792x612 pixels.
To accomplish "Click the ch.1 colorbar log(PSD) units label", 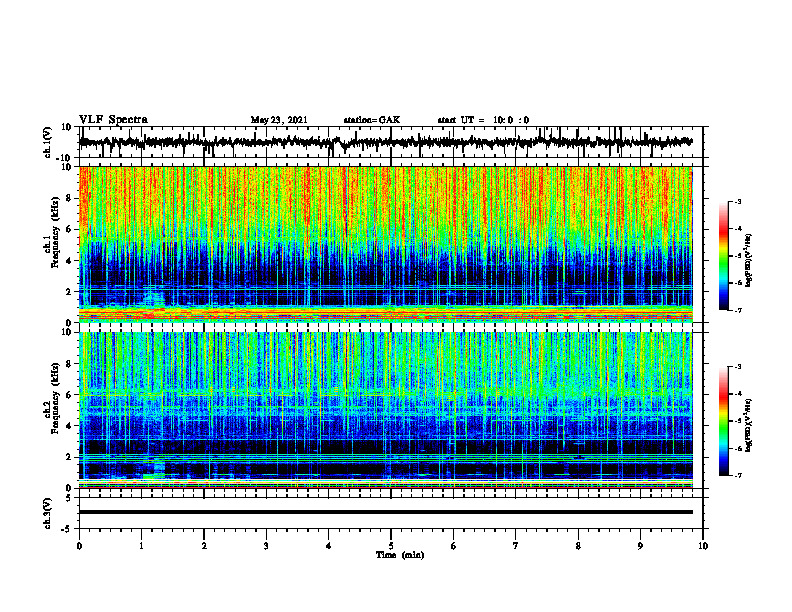I will [x=749, y=260].
